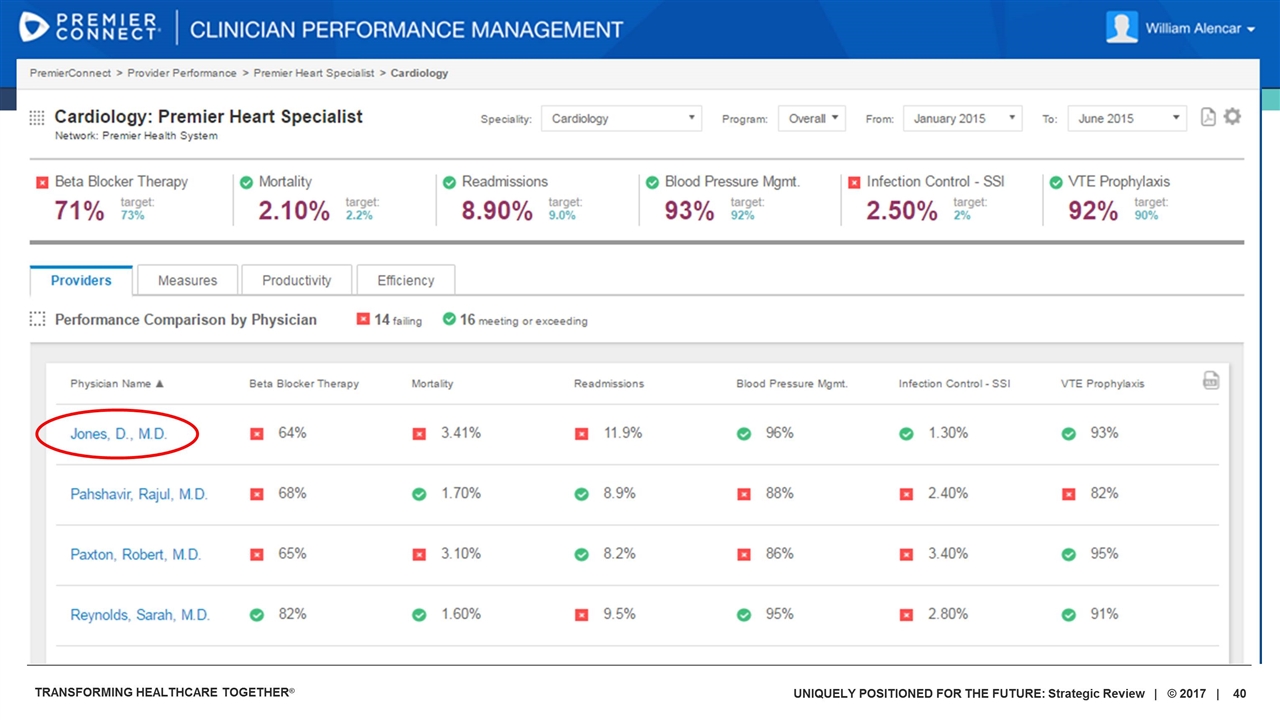Image resolution: width=1280 pixels, height=720 pixels.
Task: Export the physician table to spreadsheet icon
Action: pos(1210,380)
